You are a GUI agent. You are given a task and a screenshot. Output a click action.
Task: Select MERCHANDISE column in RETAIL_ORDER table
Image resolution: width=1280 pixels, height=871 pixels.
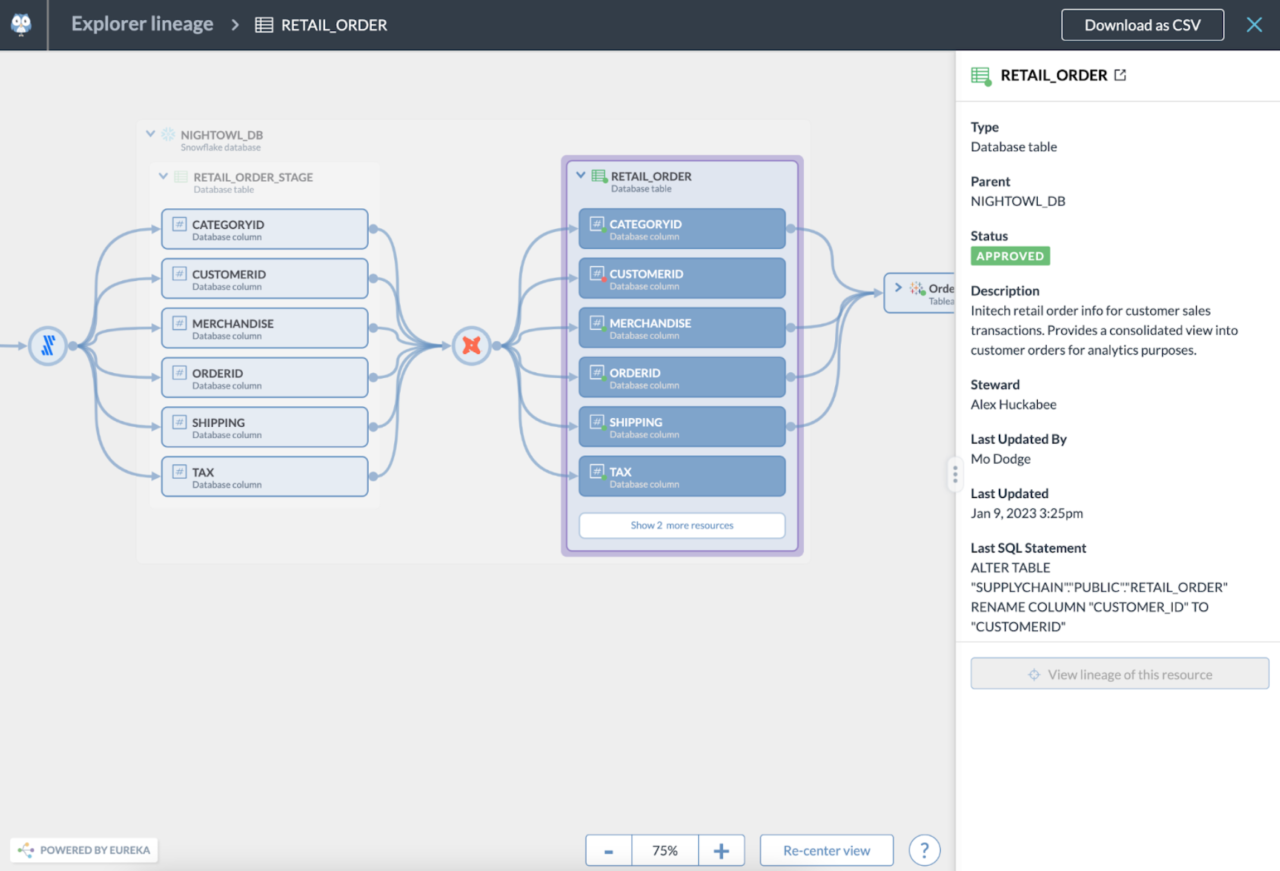pos(682,328)
